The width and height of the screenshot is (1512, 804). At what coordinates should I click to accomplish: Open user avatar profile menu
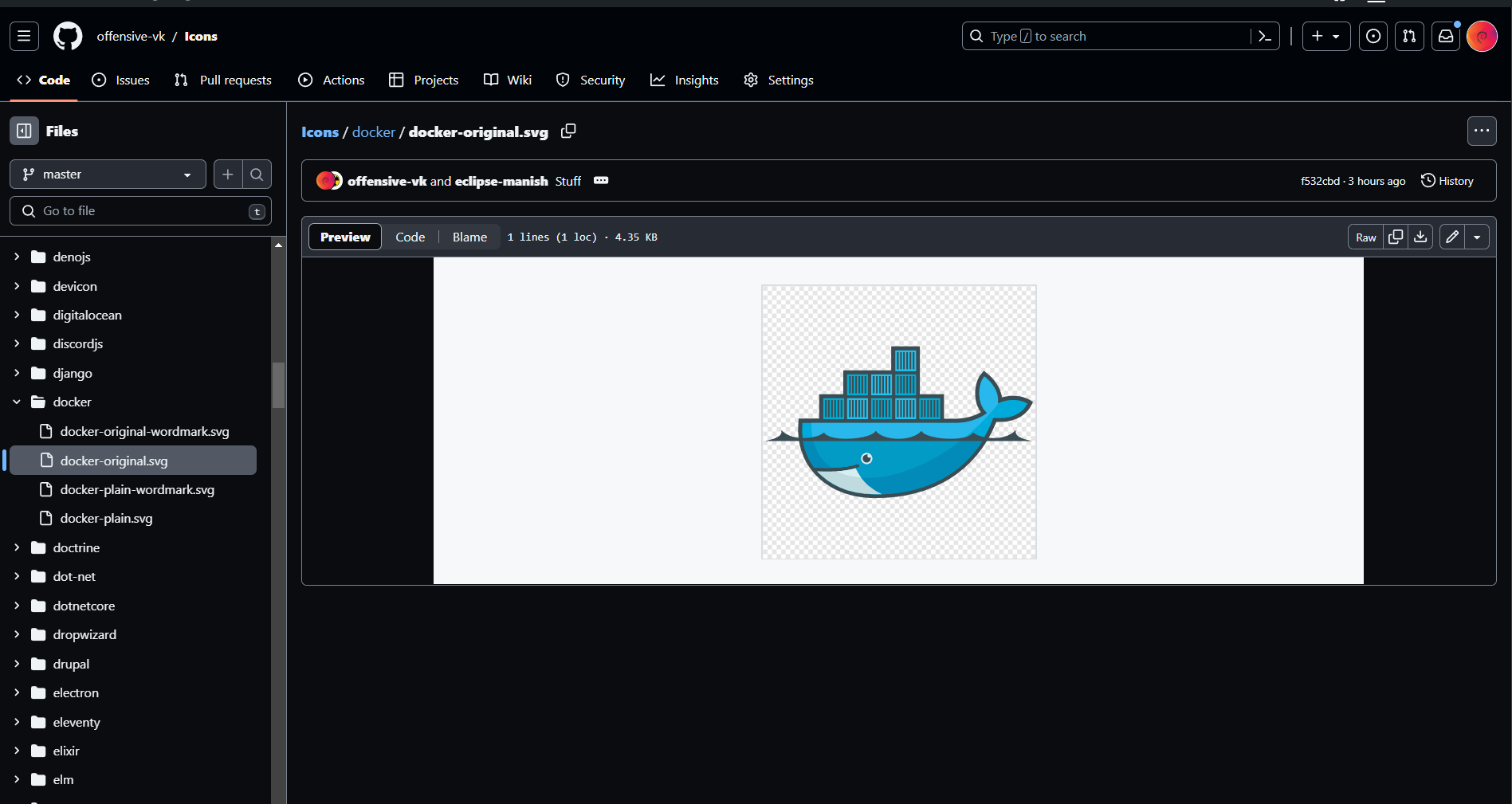pyautogui.click(x=1482, y=36)
